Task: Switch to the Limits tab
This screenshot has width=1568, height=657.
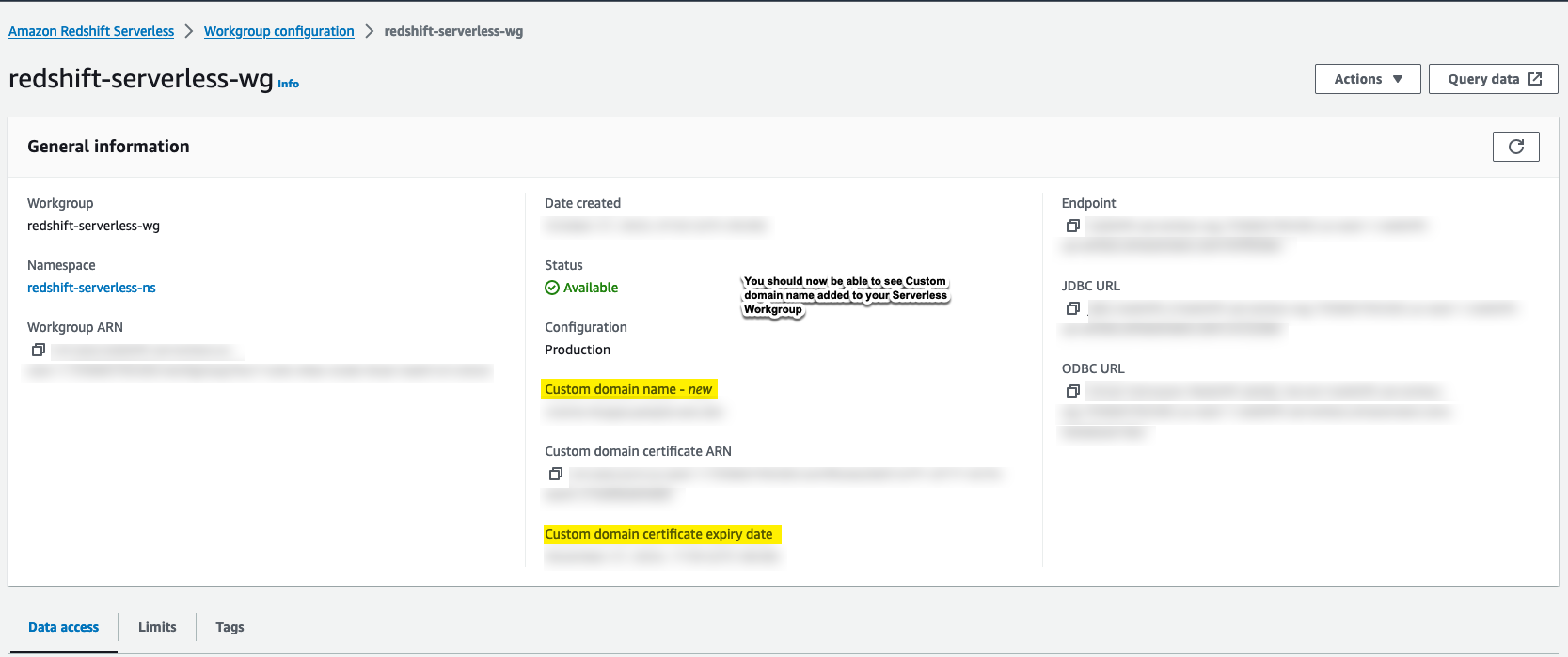Action: point(157,627)
